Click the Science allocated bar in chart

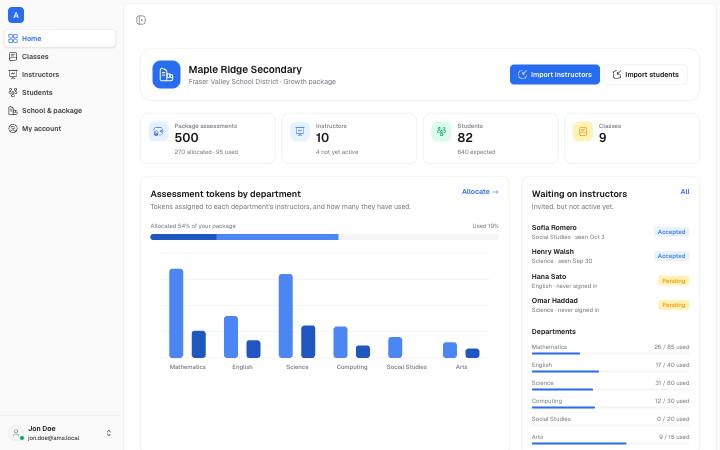pyautogui.click(x=286, y=316)
